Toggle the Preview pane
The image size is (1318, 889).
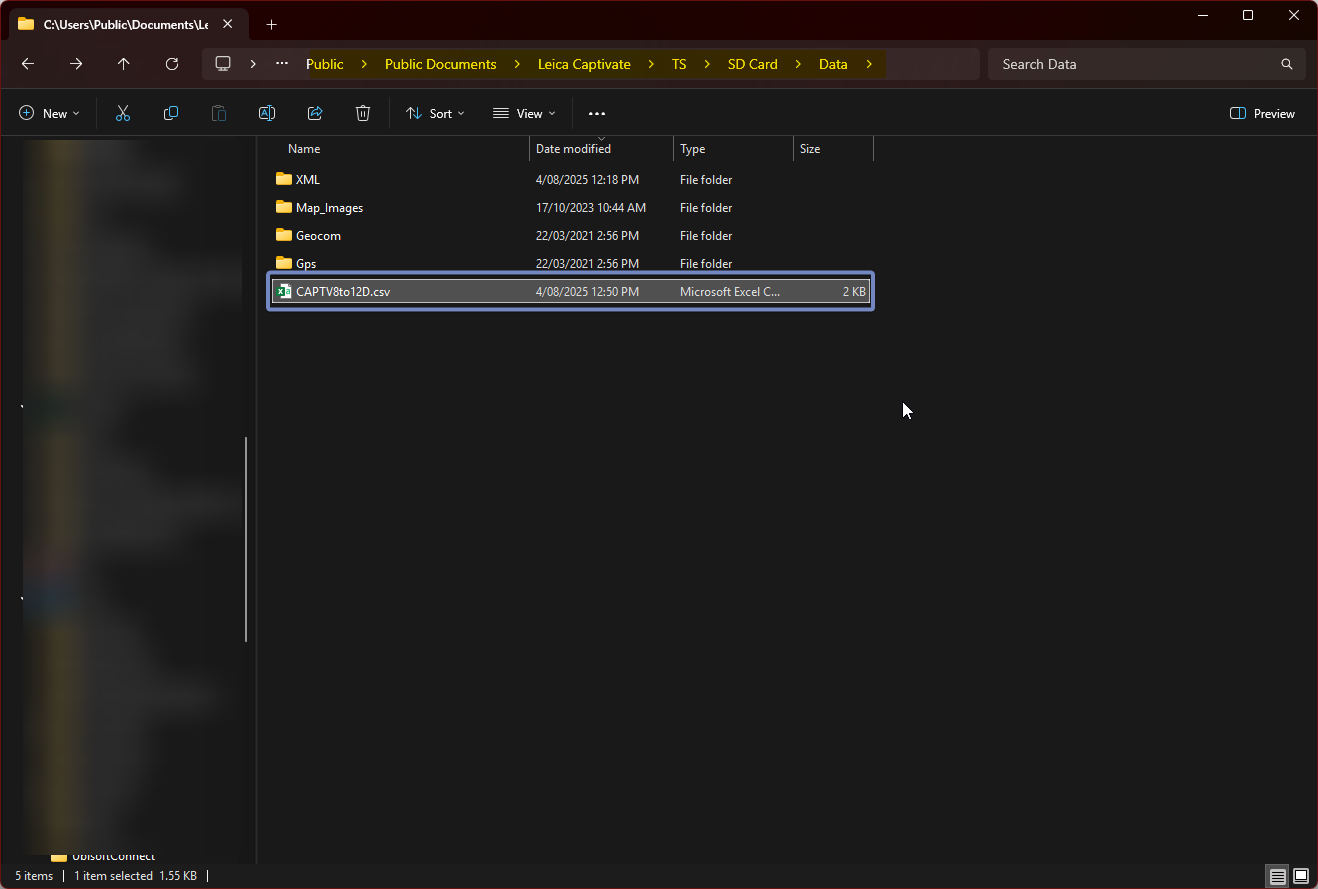(x=1262, y=114)
